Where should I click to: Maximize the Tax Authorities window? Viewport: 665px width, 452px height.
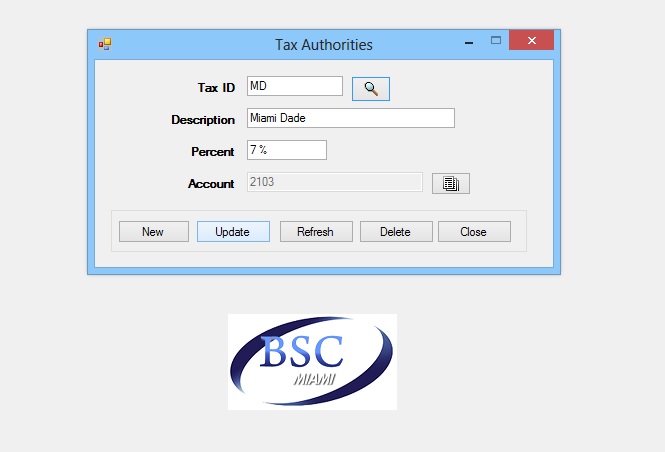tap(496, 40)
